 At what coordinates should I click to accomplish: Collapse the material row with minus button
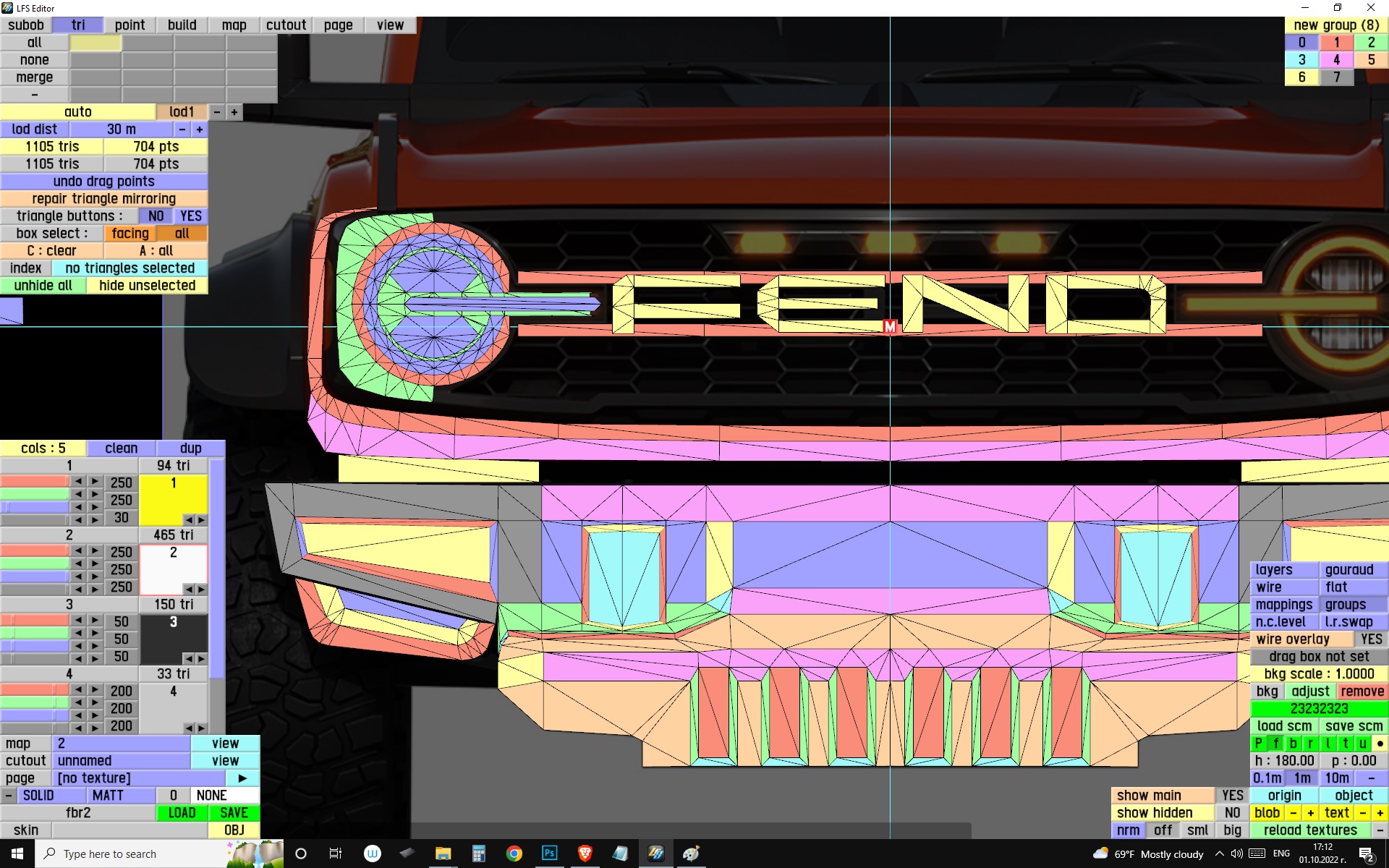(8, 795)
